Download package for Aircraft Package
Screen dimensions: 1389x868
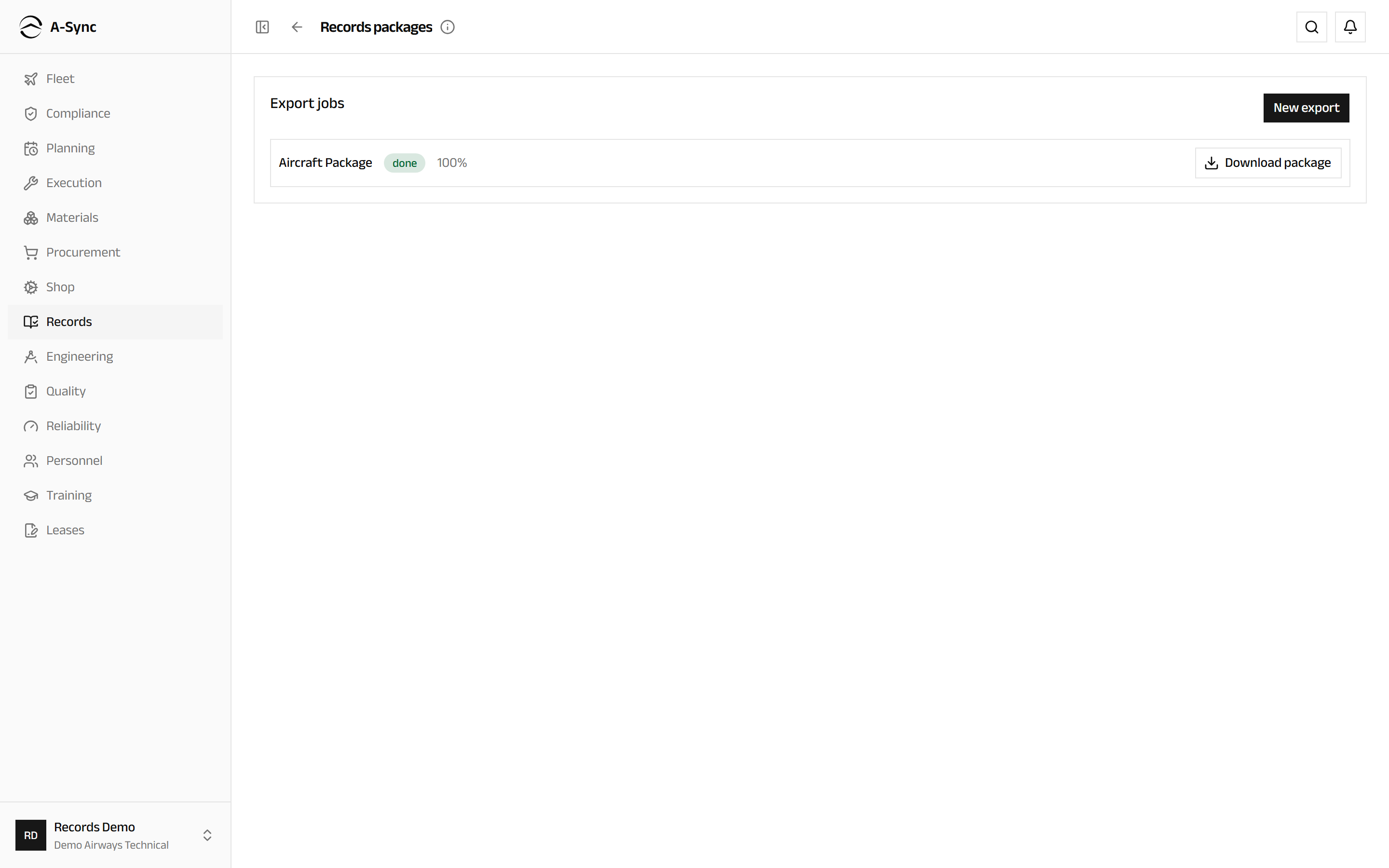click(1268, 163)
